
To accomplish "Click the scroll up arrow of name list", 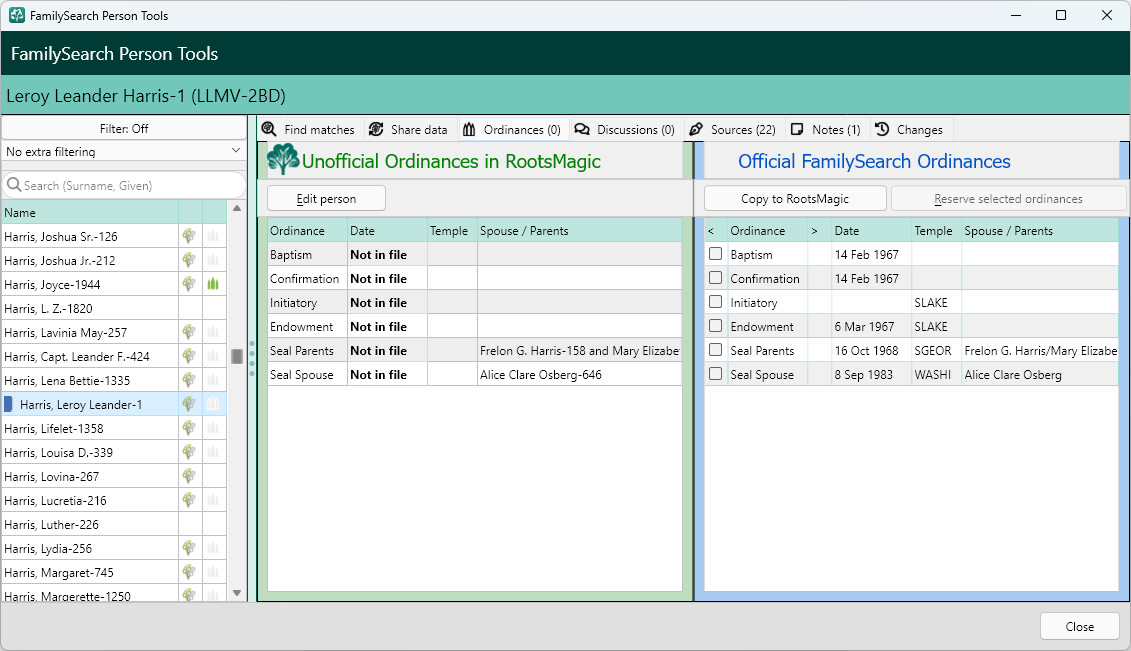I will (x=237, y=208).
